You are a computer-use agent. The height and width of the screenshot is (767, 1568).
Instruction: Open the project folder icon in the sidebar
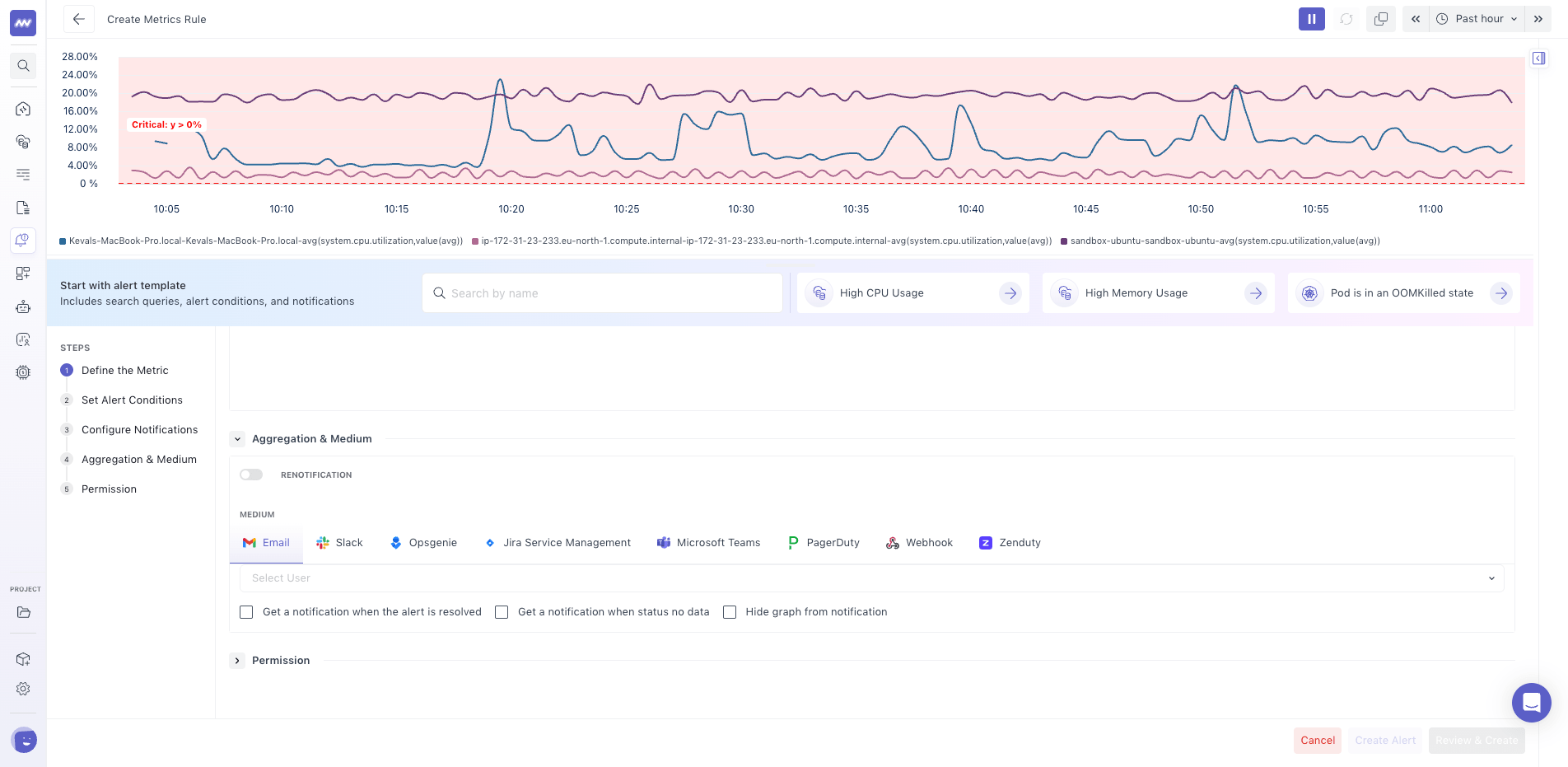click(23, 612)
